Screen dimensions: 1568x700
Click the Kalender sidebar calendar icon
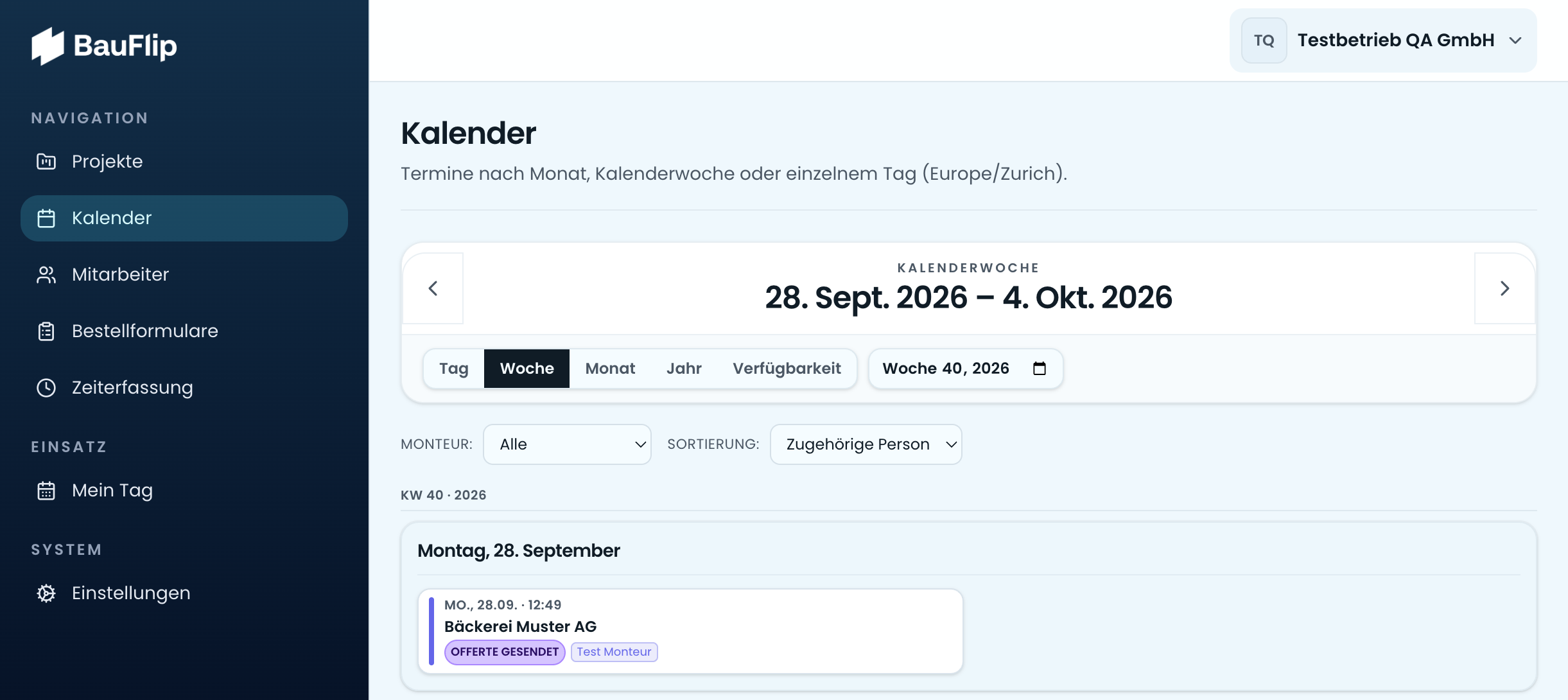46,218
